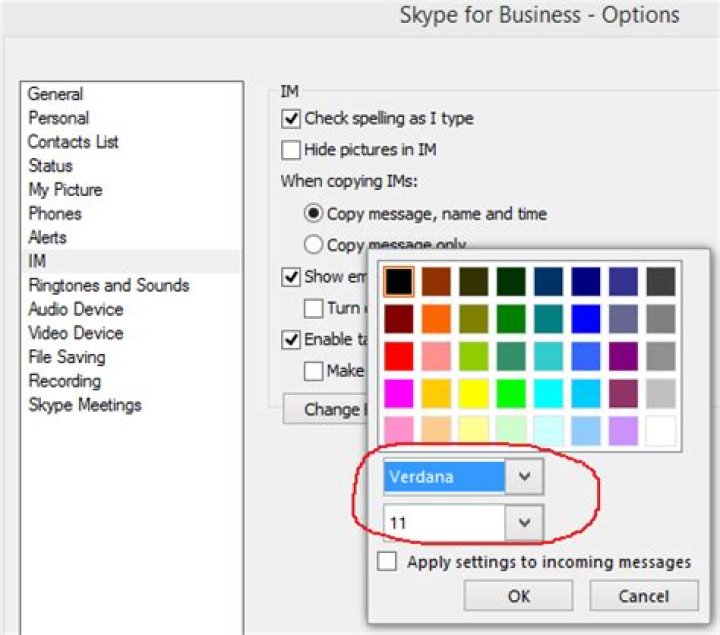Expand the Verdana font dropdown arrow
The height and width of the screenshot is (635, 720).
pos(524,476)
